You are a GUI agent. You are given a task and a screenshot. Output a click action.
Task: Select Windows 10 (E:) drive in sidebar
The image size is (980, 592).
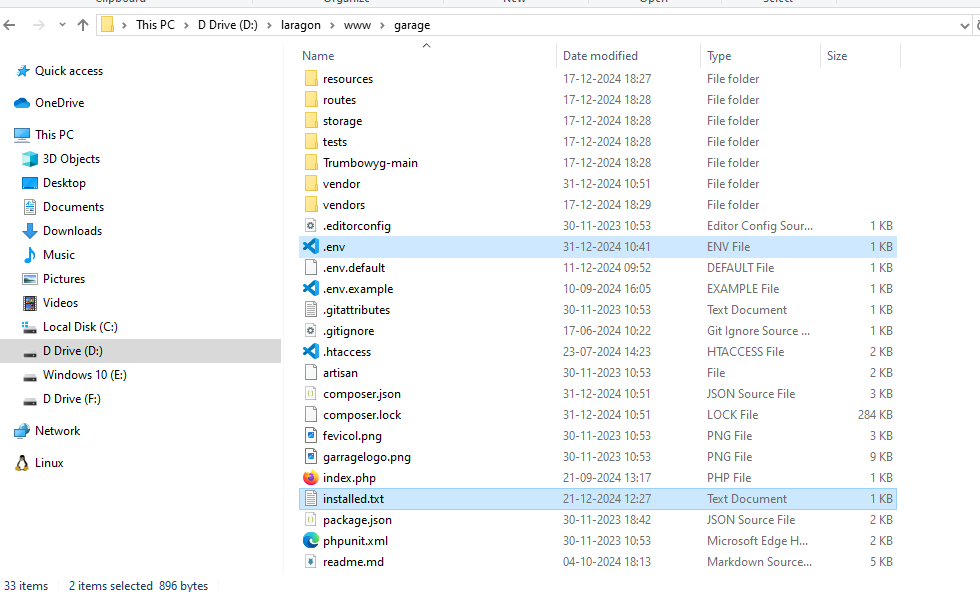(x=84, y=375)
